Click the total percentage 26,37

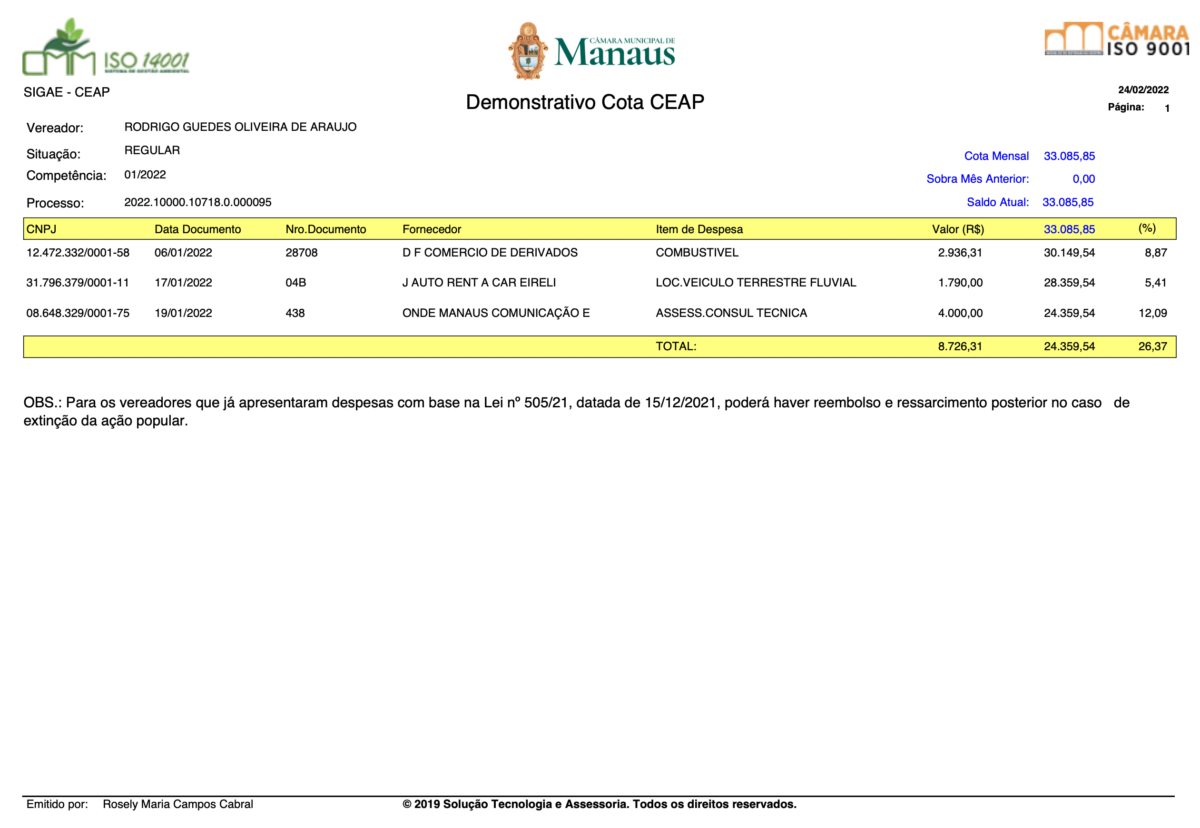pyautogui.click(x=1152, y=346)
